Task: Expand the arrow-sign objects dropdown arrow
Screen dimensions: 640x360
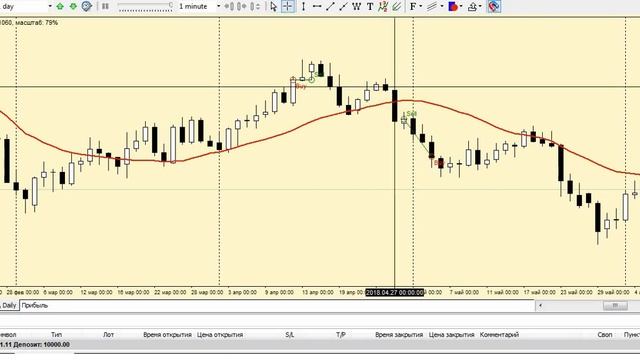Action: [480, 7]
